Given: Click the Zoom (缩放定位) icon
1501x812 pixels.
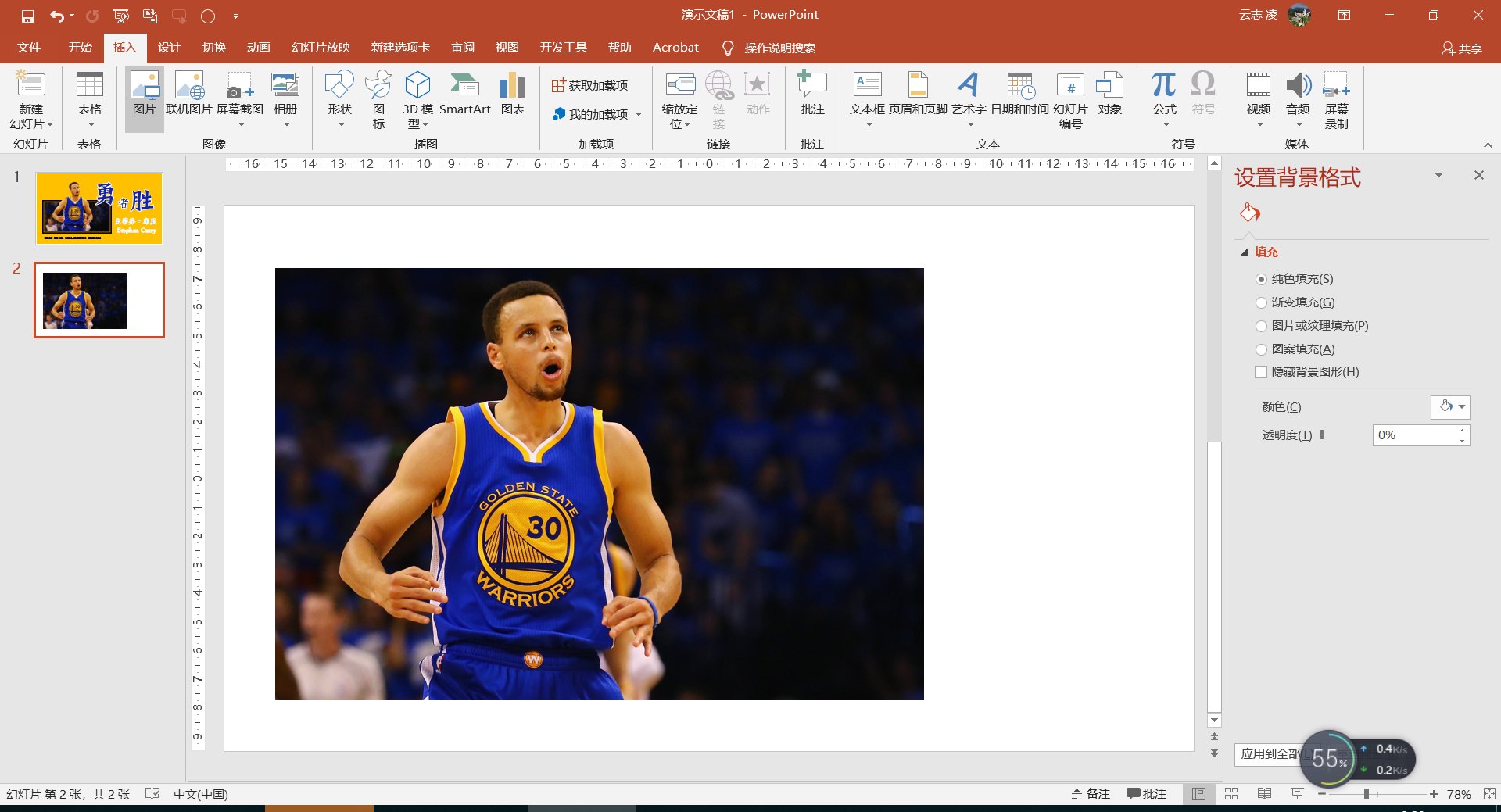Looking at the screenshot, I should (679, 101).
